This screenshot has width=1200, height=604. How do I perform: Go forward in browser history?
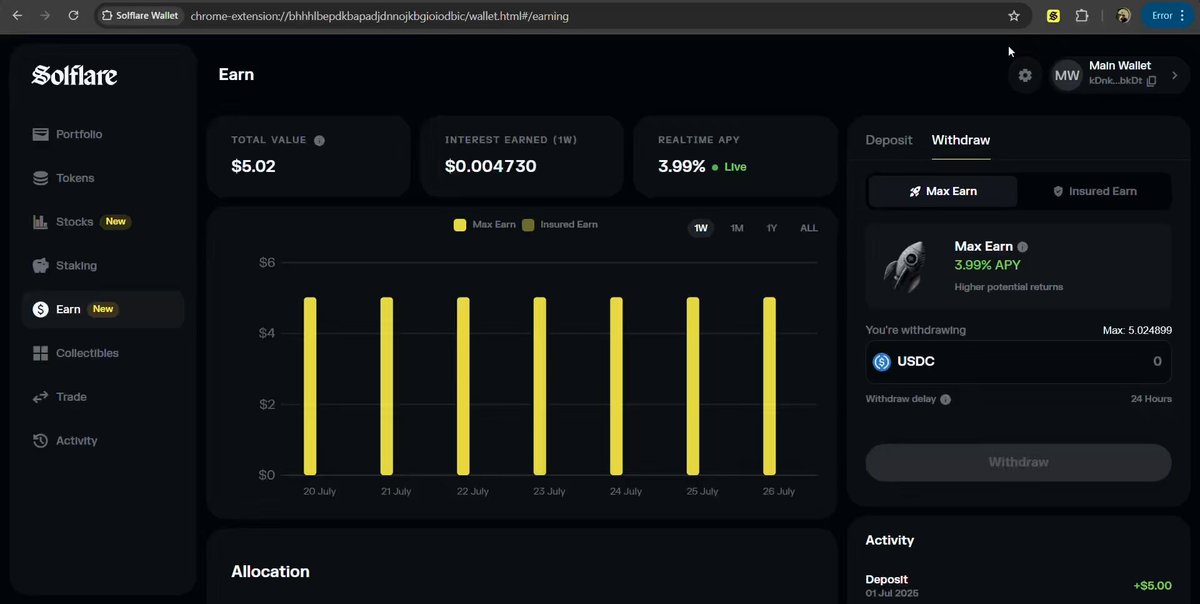point(45,16)
